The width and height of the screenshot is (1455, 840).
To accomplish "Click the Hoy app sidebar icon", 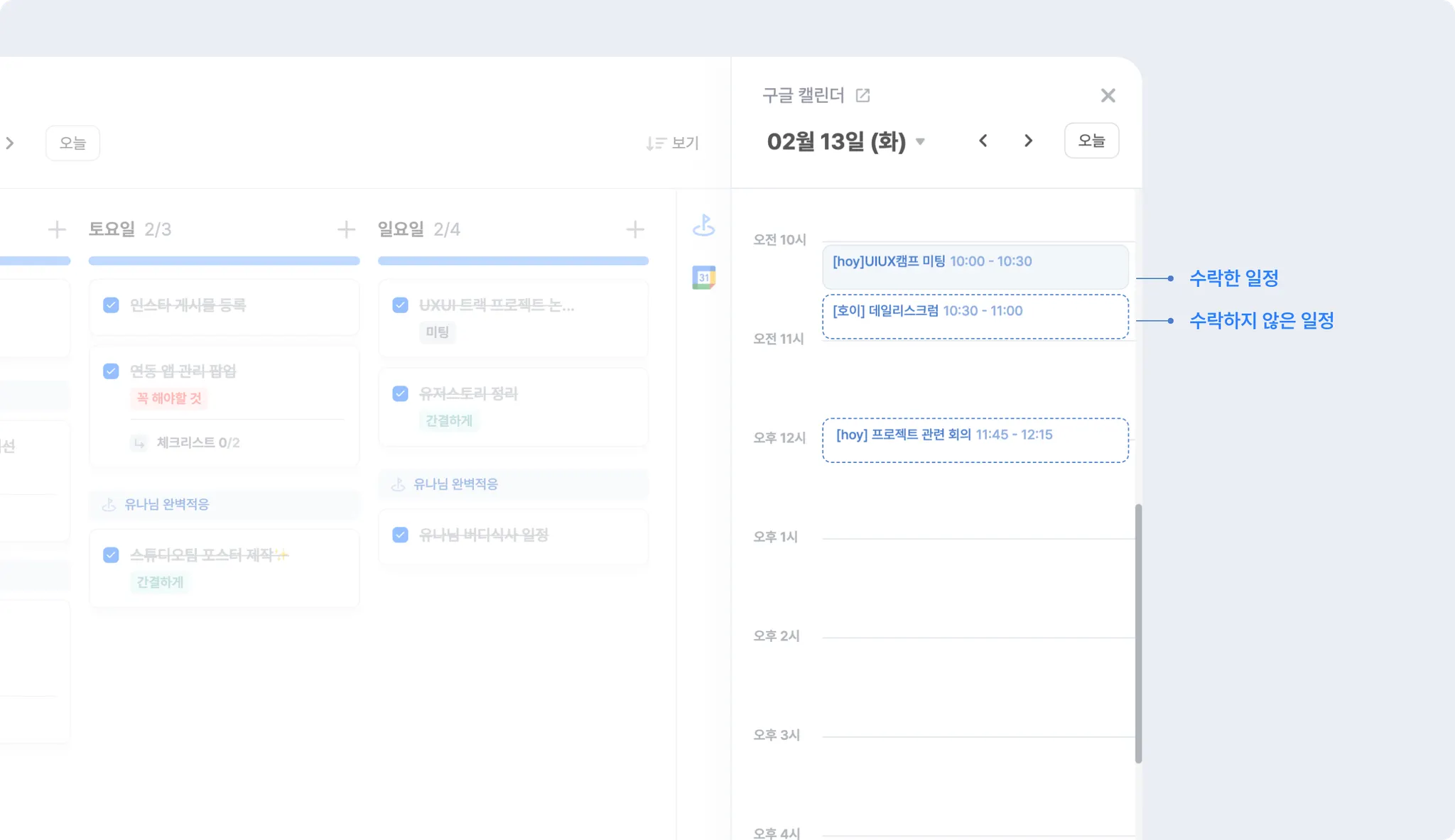I will coord(703,226).
